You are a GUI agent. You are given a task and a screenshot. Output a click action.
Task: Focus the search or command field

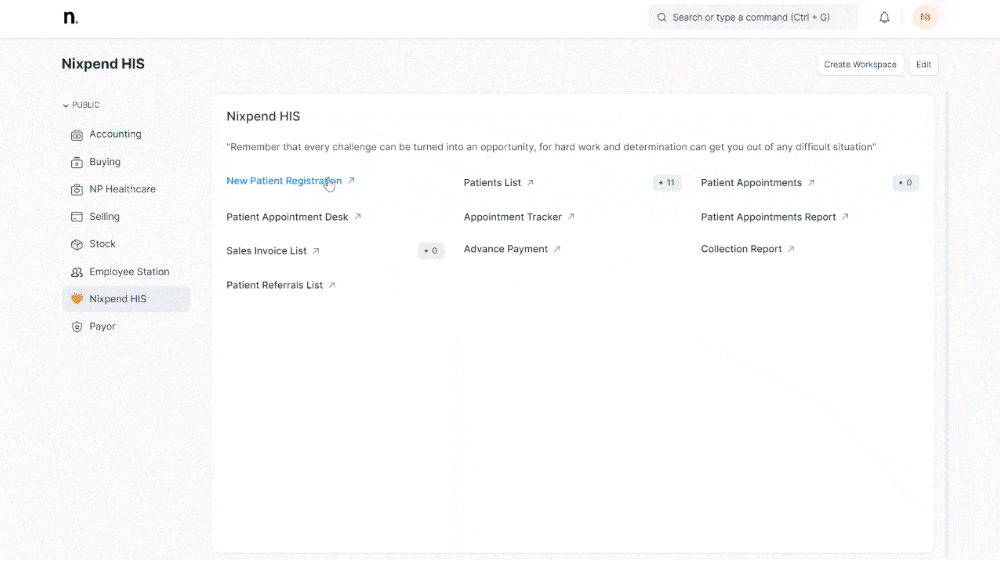[x=752, y=17]
